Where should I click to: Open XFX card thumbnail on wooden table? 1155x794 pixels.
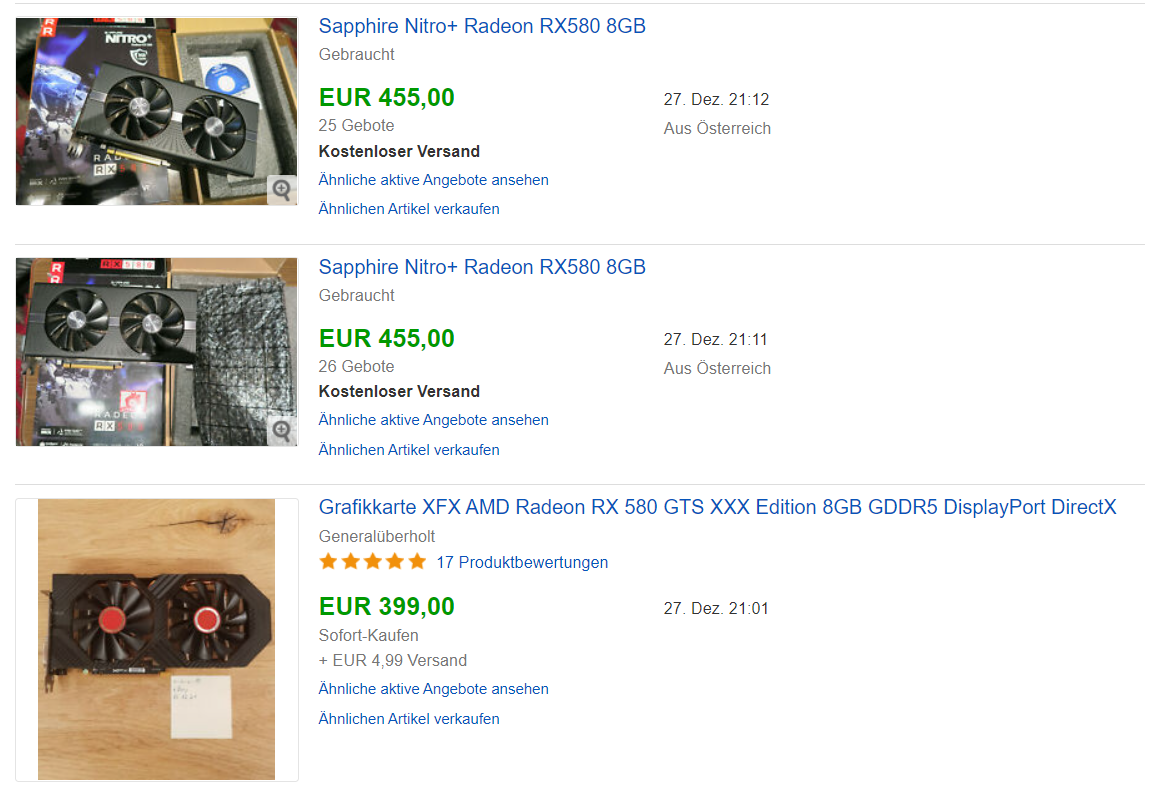click(x=156, y=639)
